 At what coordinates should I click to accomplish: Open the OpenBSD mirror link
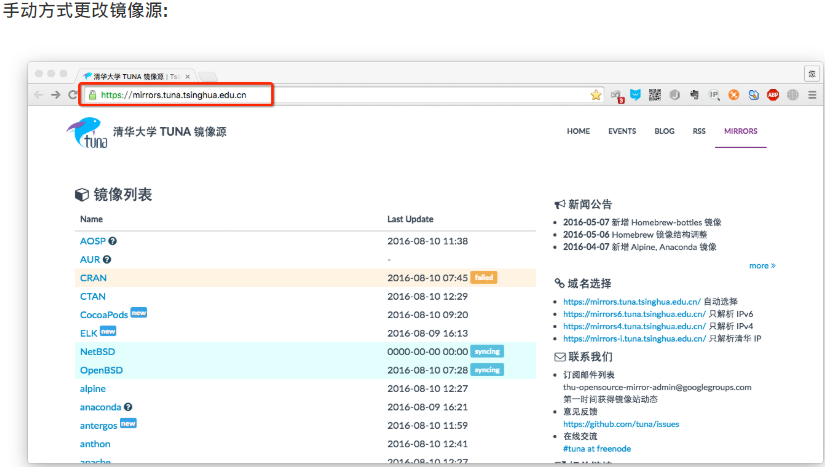click(x=101, y=370)
